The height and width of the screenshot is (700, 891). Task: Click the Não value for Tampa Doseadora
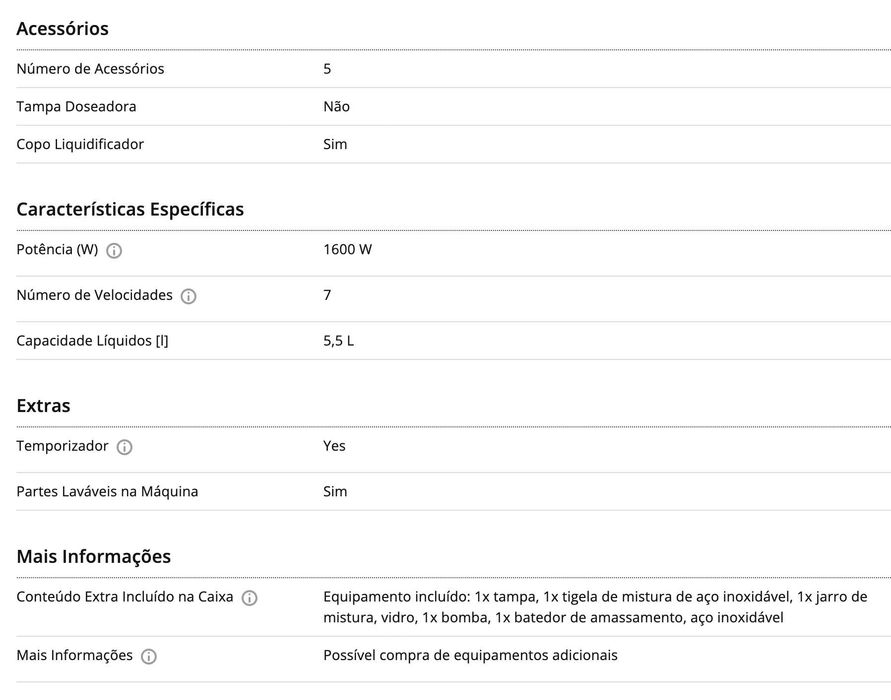click(336, 107)
